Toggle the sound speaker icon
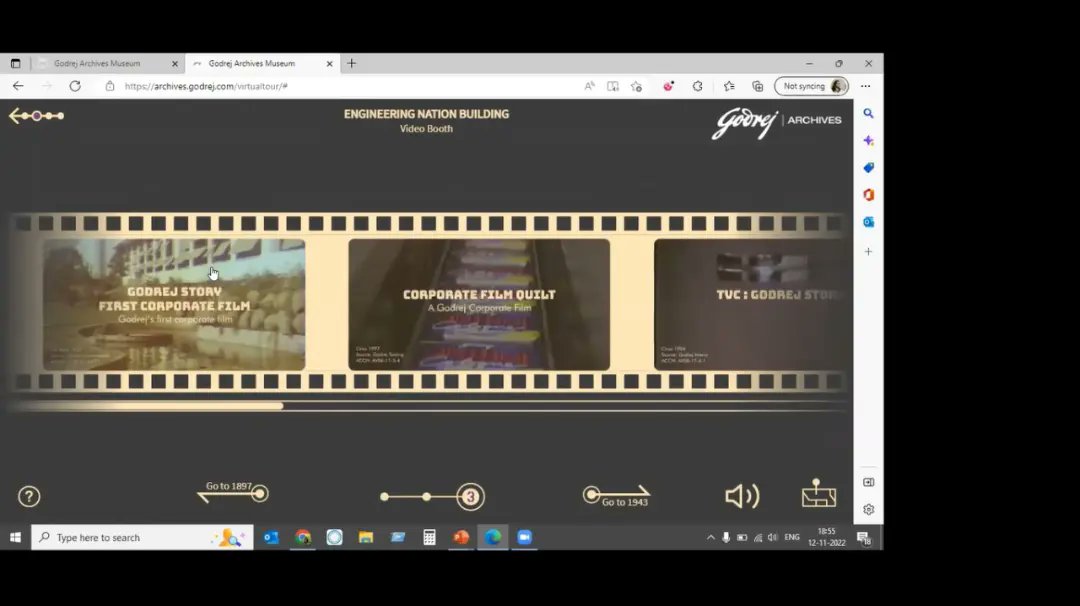Image resolution: width=1080 pixels, height=606 pixels. tap(742, 496)
